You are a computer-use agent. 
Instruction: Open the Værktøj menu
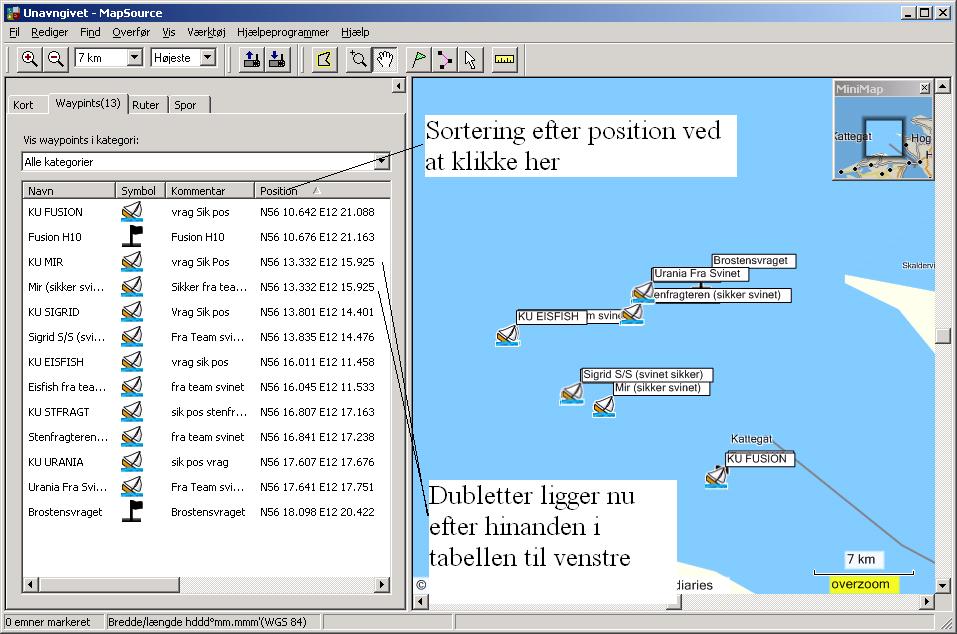coord(206,32)
